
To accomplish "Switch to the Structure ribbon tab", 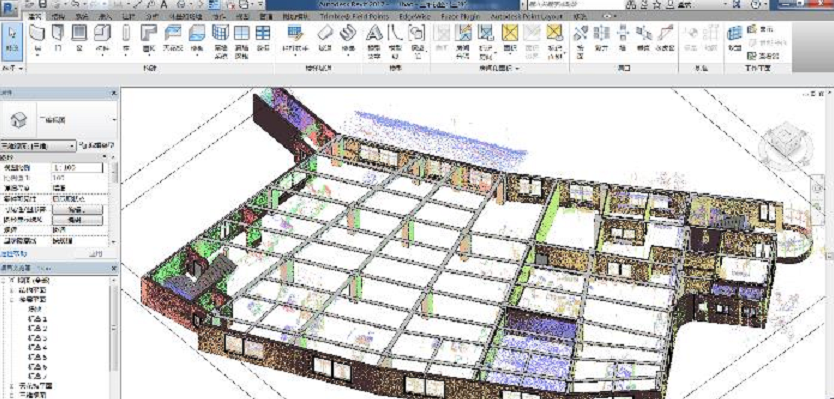I will (59, 16).
